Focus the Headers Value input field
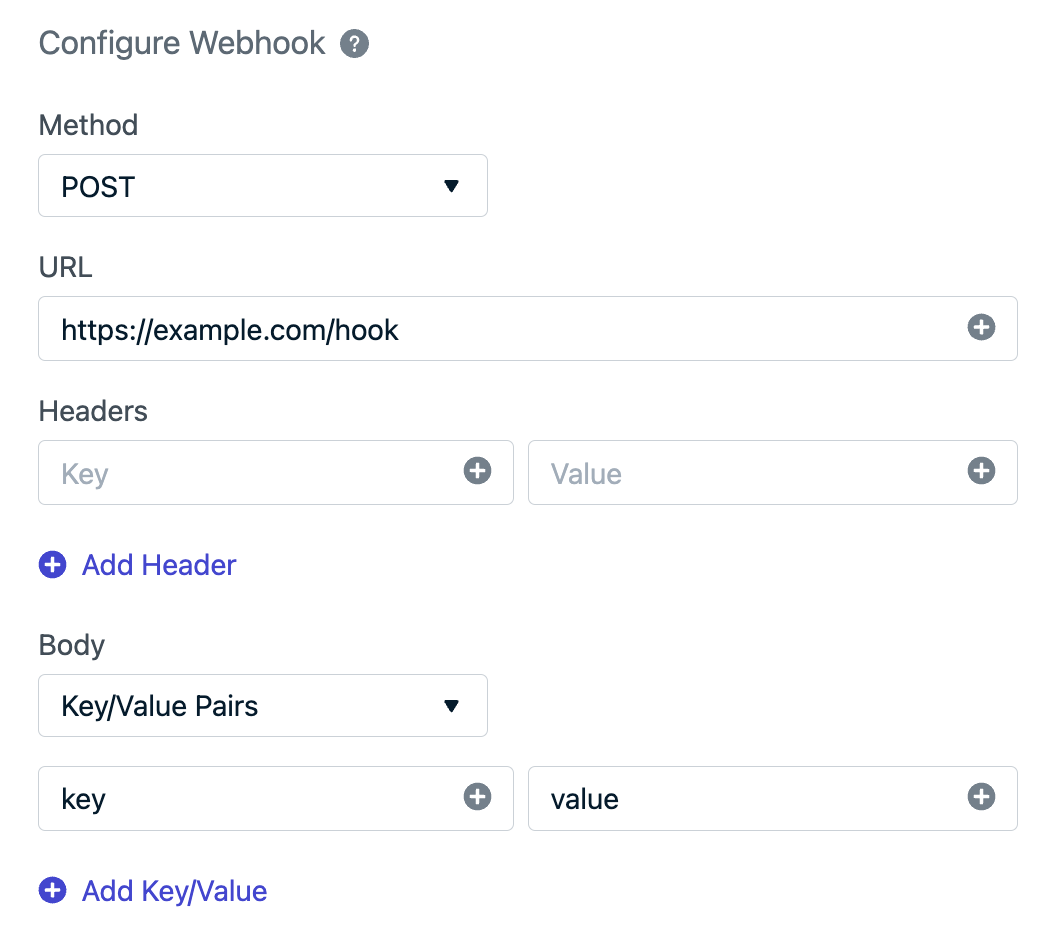 click(773, 473)
